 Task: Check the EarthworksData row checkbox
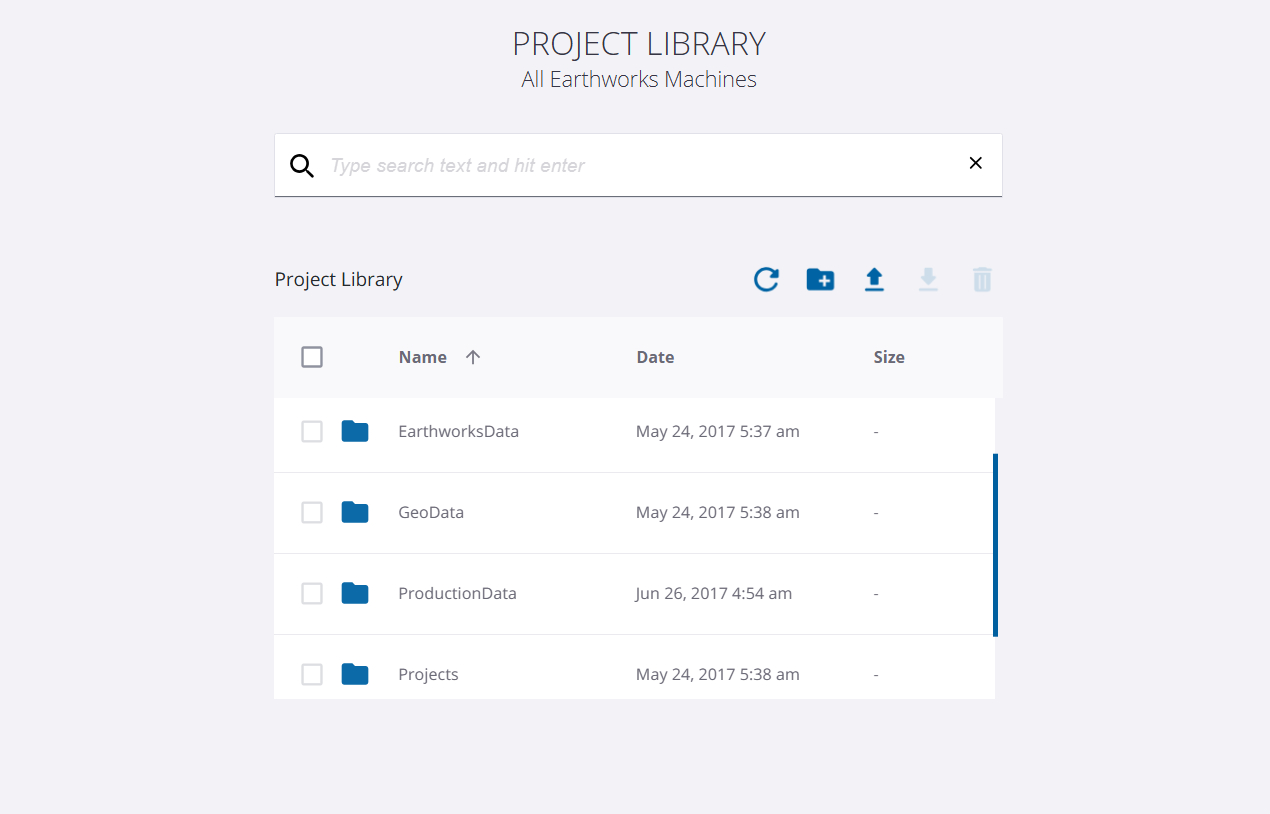pos(312,432)
